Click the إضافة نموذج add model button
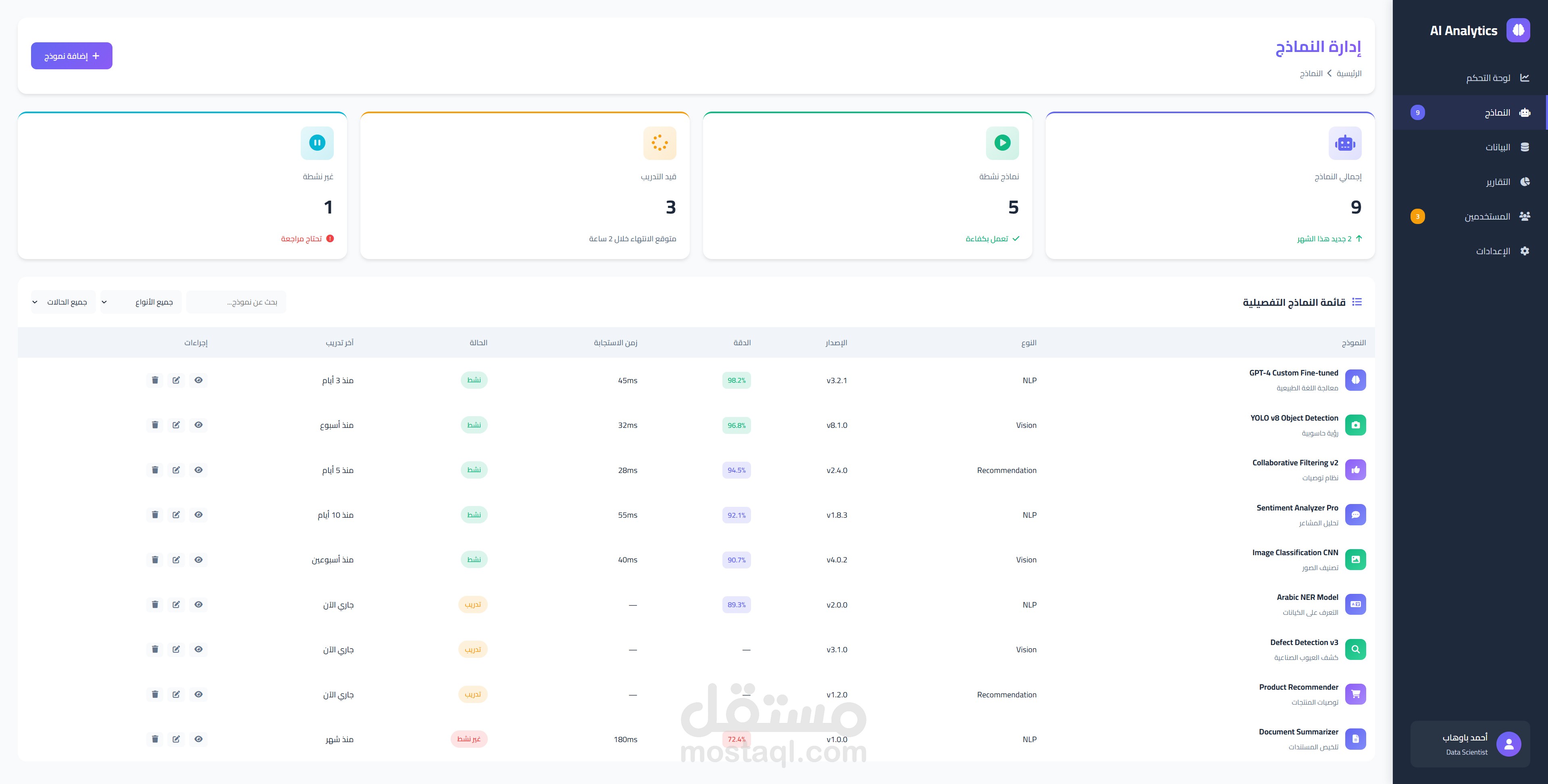This screenshot has width=1548, height=784. coord(71,56)
